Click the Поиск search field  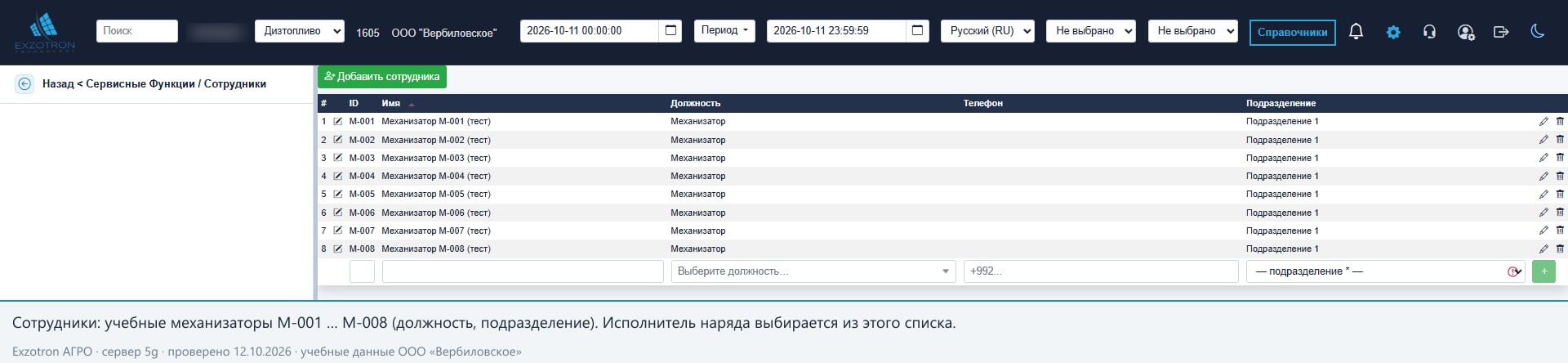[x=137, y=31]
